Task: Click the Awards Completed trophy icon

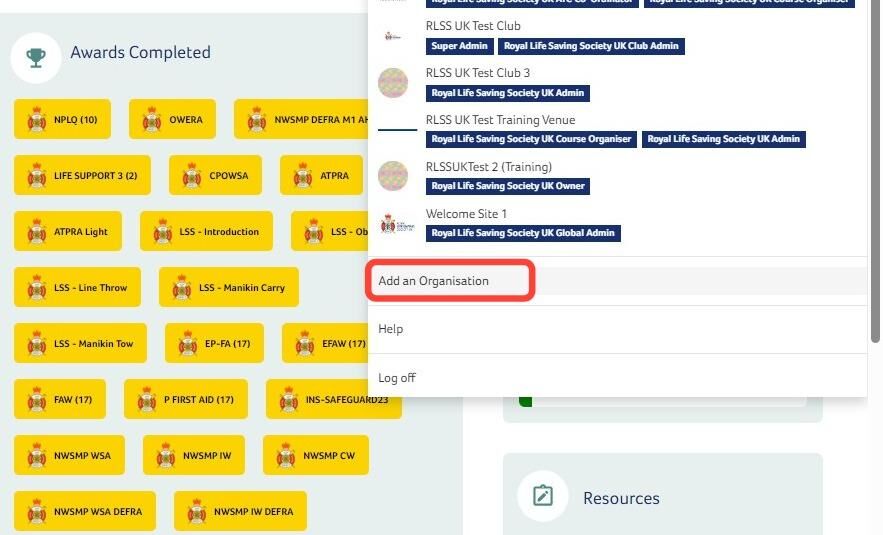Action: click(36, 57)
